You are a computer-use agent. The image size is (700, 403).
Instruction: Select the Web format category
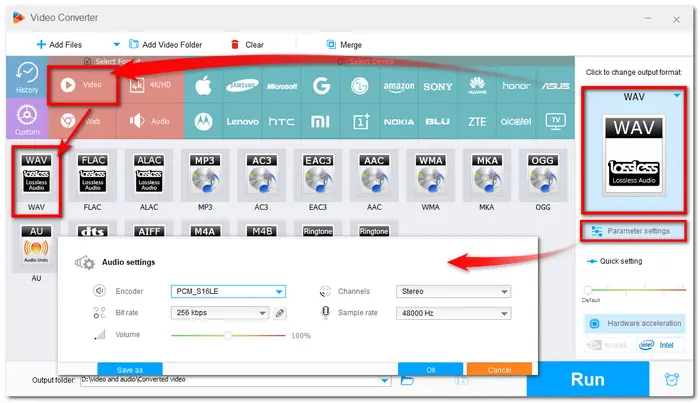point(83,121)
